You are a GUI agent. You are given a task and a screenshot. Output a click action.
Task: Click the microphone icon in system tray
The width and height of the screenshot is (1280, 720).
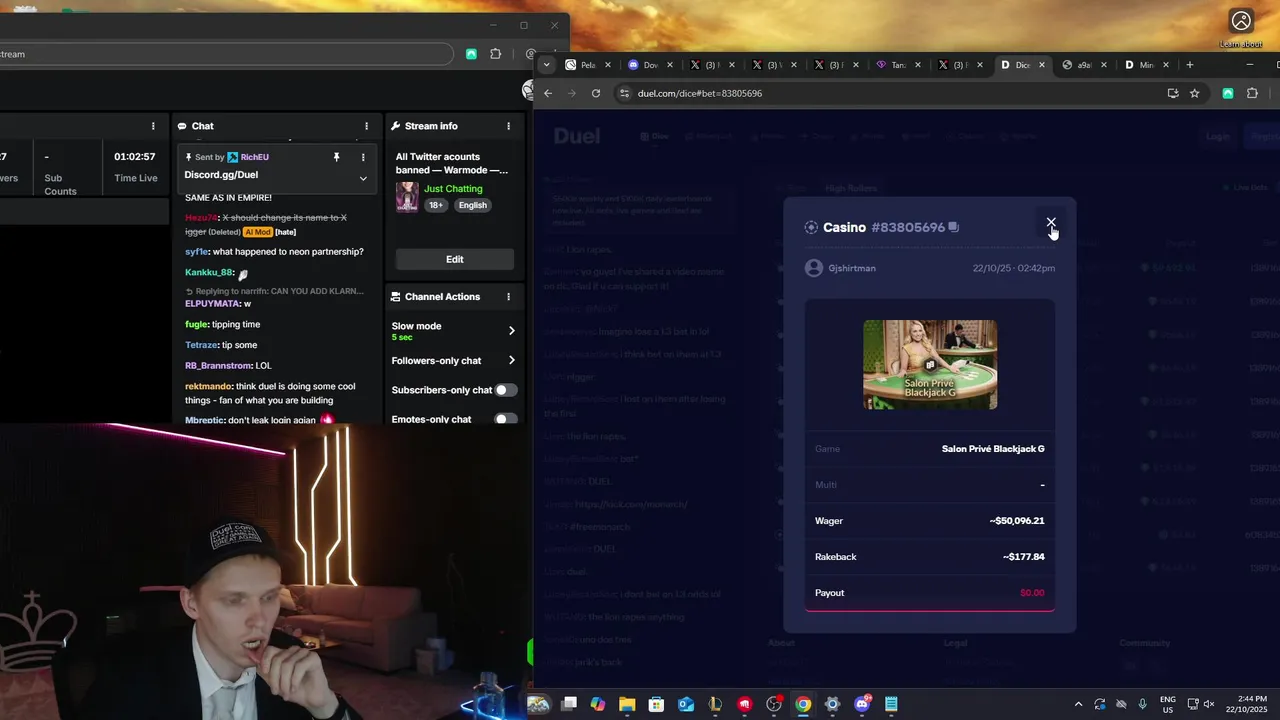pos(1143,704)
